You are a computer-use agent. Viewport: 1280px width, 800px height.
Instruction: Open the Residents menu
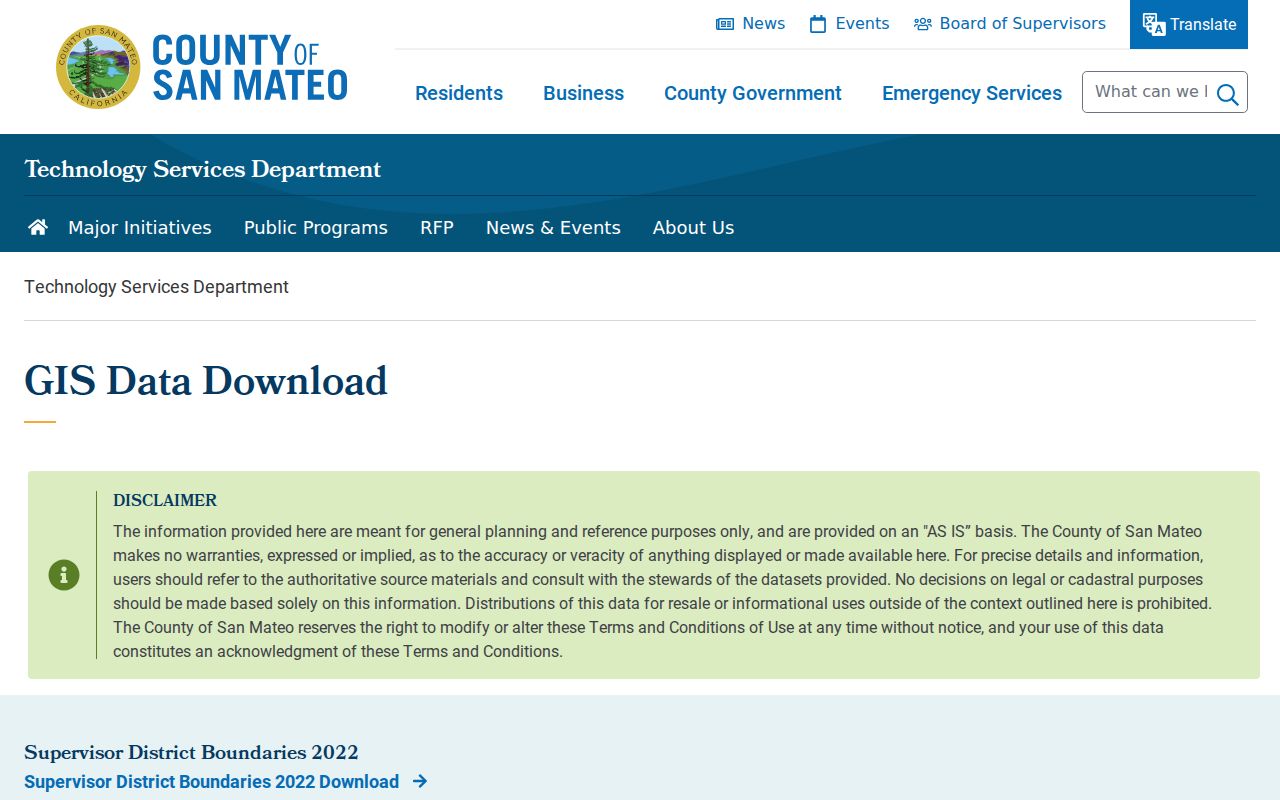[459, 93]
